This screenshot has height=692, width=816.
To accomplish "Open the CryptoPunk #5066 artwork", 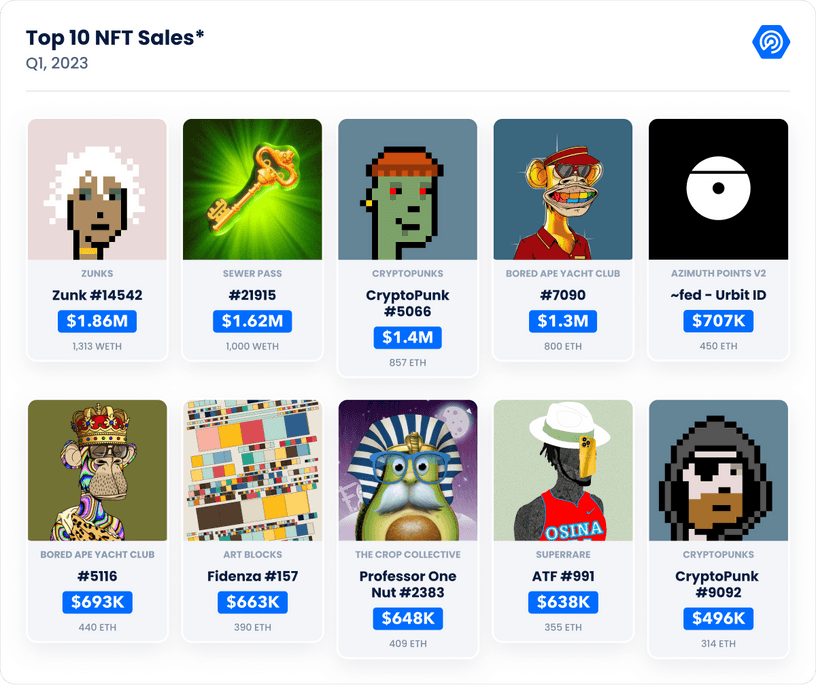I will click(407, 189).
